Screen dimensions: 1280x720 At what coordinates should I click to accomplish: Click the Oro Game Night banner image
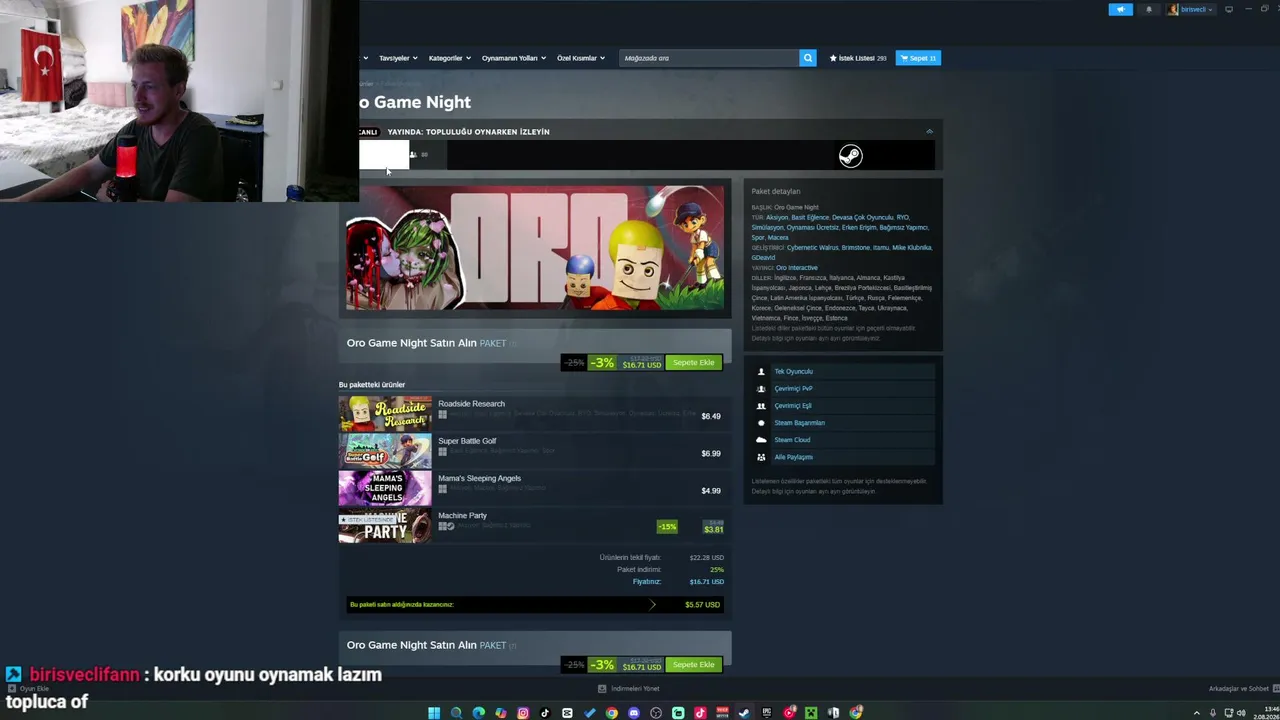click(x=535, y=248)
